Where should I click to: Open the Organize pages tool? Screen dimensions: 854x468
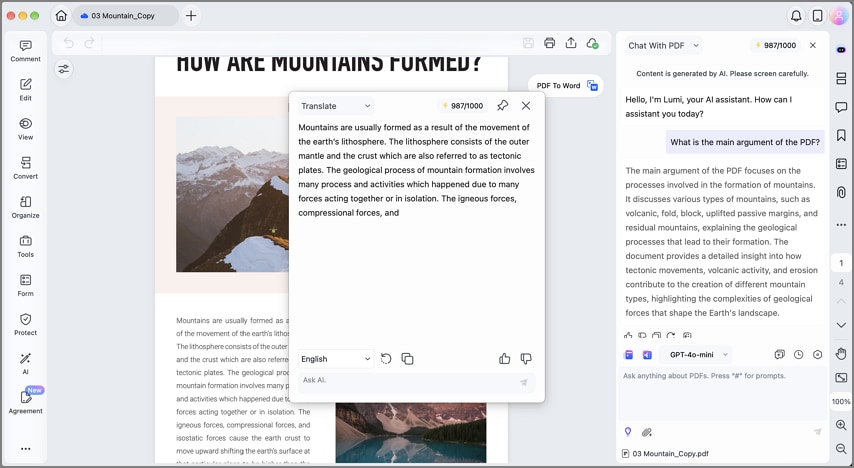(x=26, y=208)
